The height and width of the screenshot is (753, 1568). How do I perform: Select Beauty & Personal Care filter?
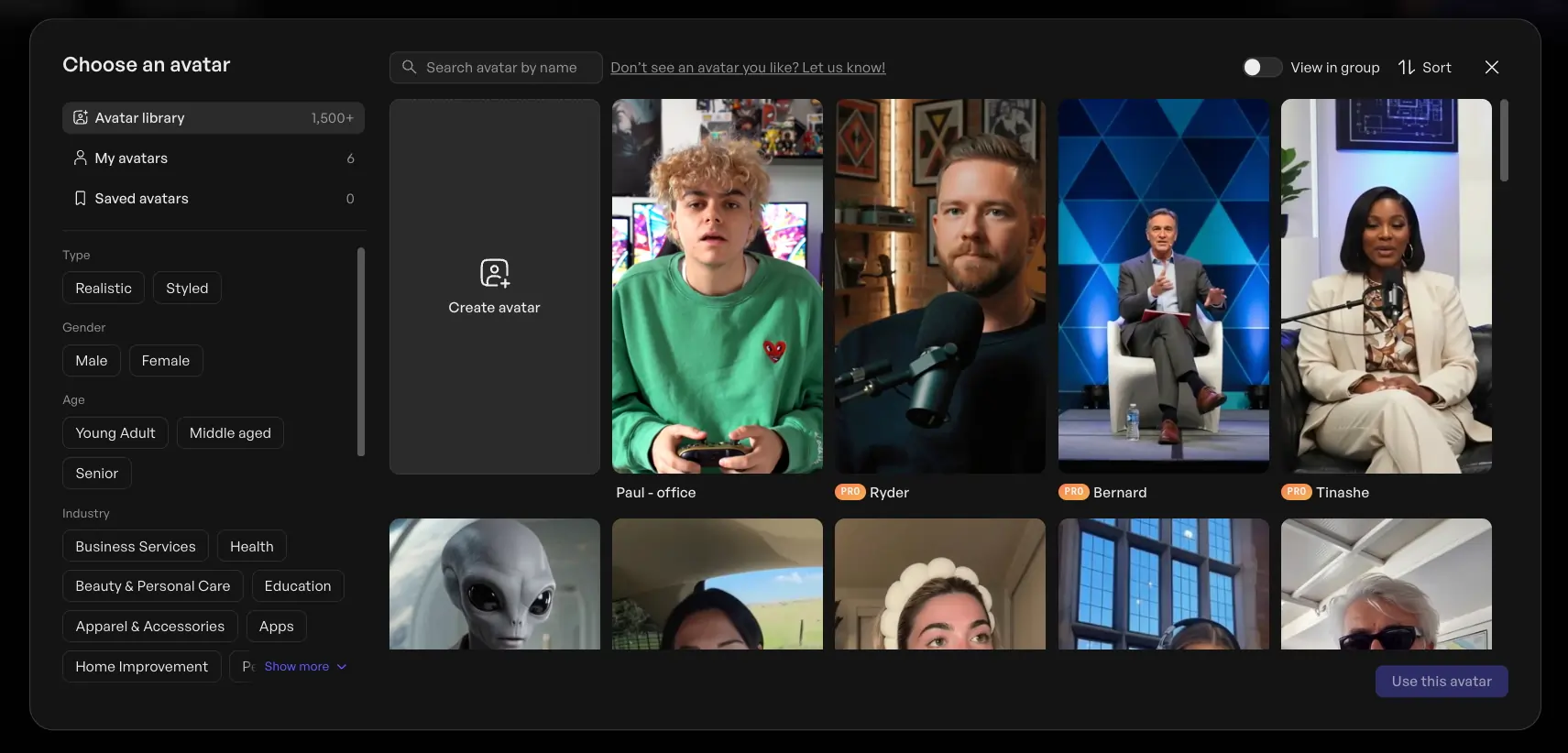pos(153,585)
